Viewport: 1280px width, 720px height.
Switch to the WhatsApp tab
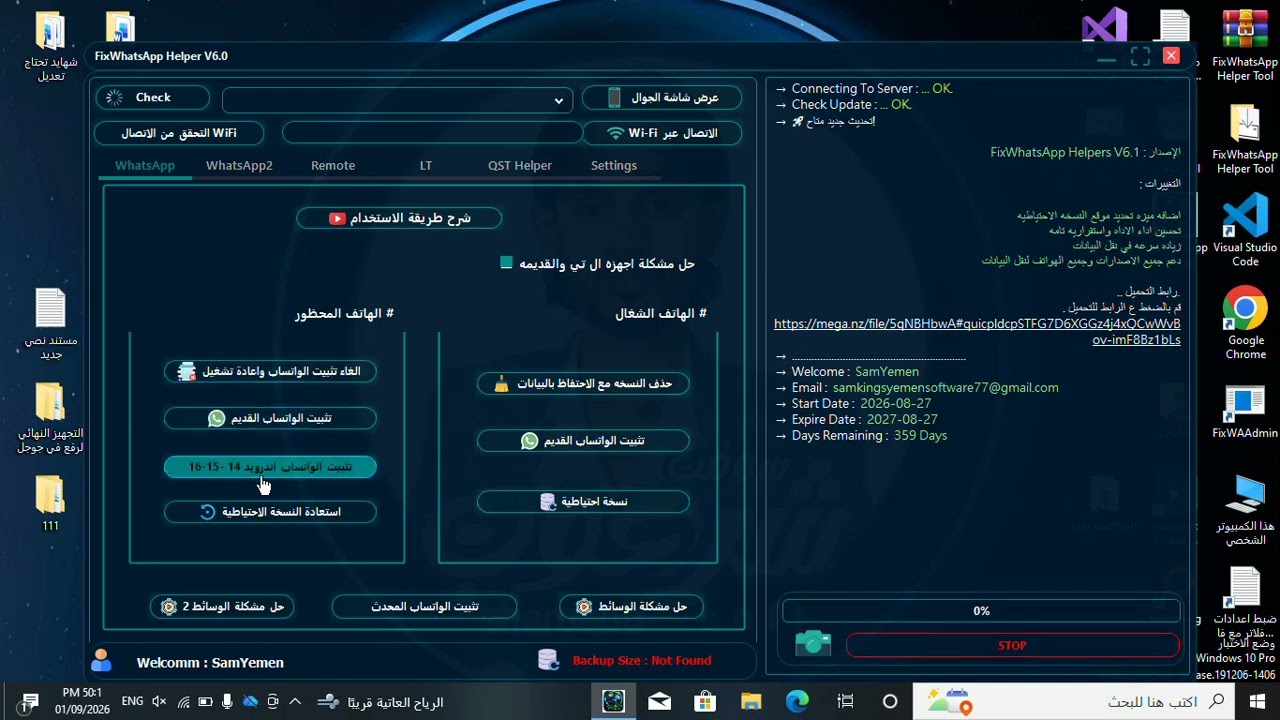(145, 166)
